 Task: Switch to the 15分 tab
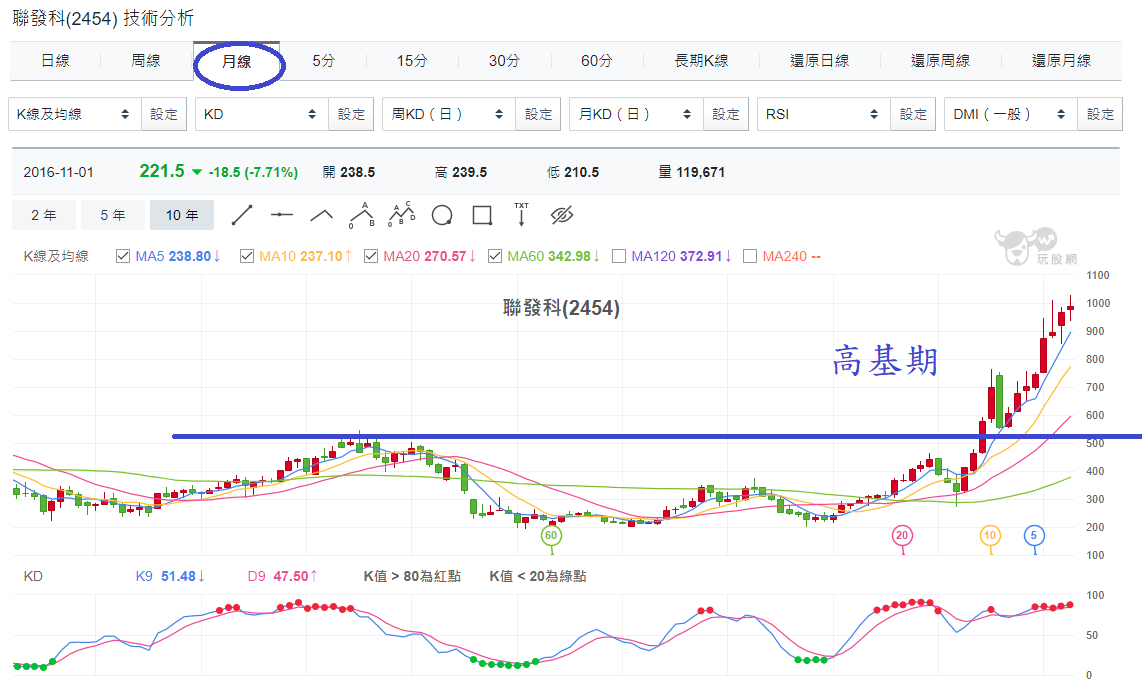412,61
